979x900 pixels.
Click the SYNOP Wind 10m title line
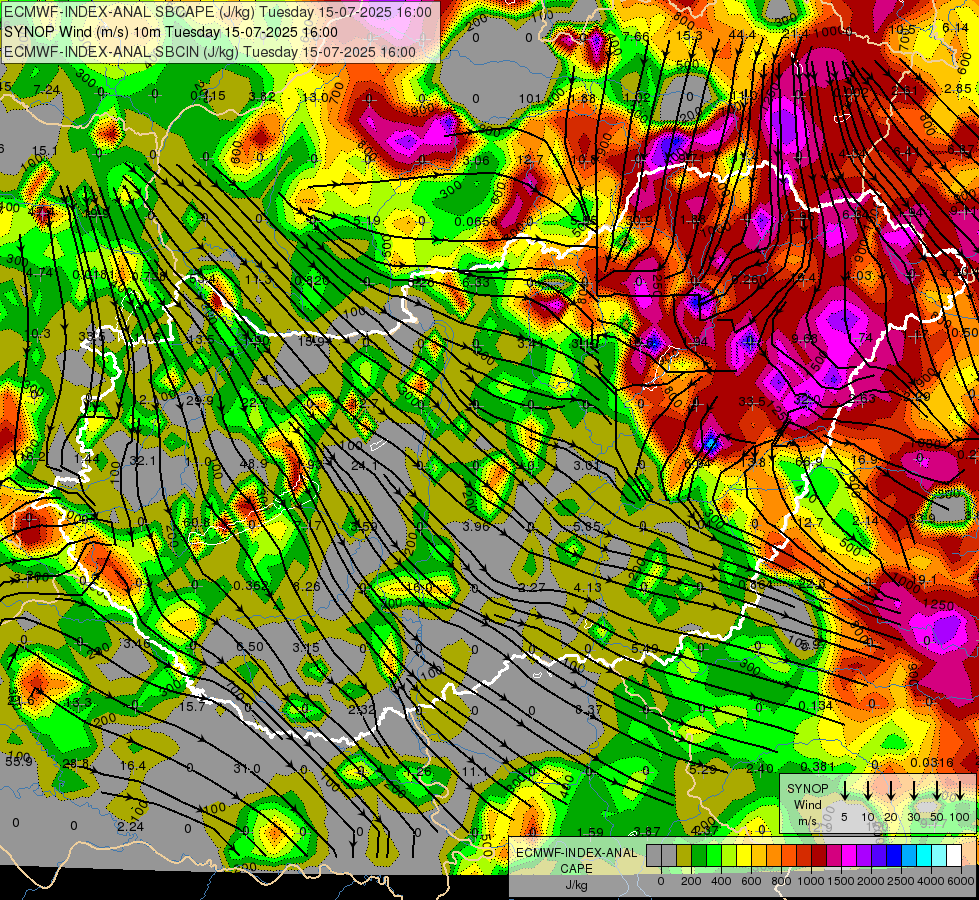coord(170,32)
